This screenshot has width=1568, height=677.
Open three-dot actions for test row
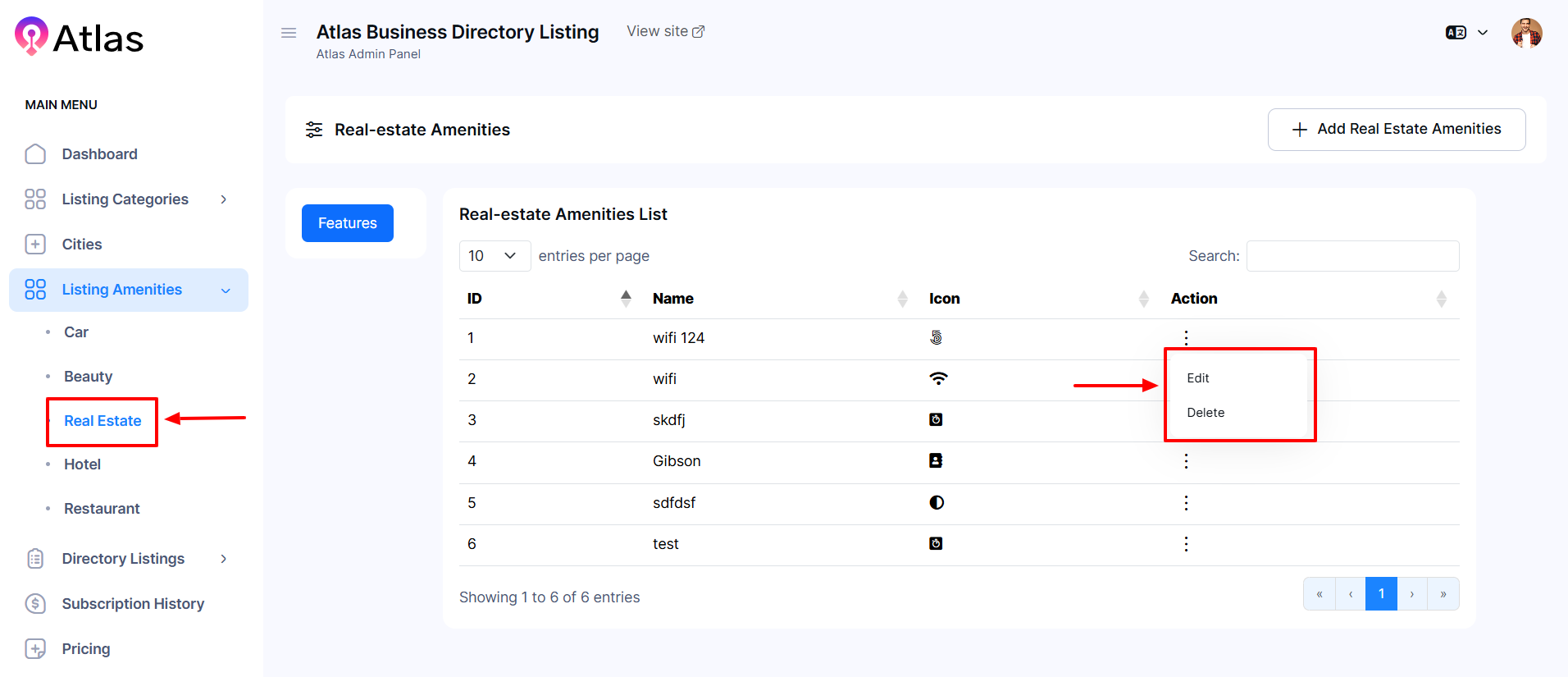1186,544
